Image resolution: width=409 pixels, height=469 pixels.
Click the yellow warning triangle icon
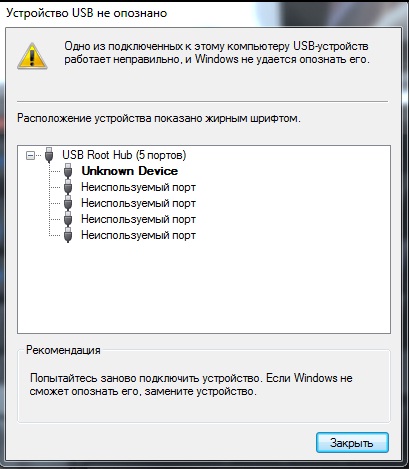32,56
